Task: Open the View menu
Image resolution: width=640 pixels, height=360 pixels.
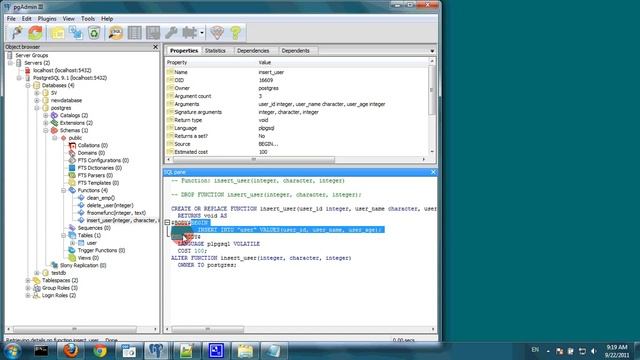Action: (69, 19)
